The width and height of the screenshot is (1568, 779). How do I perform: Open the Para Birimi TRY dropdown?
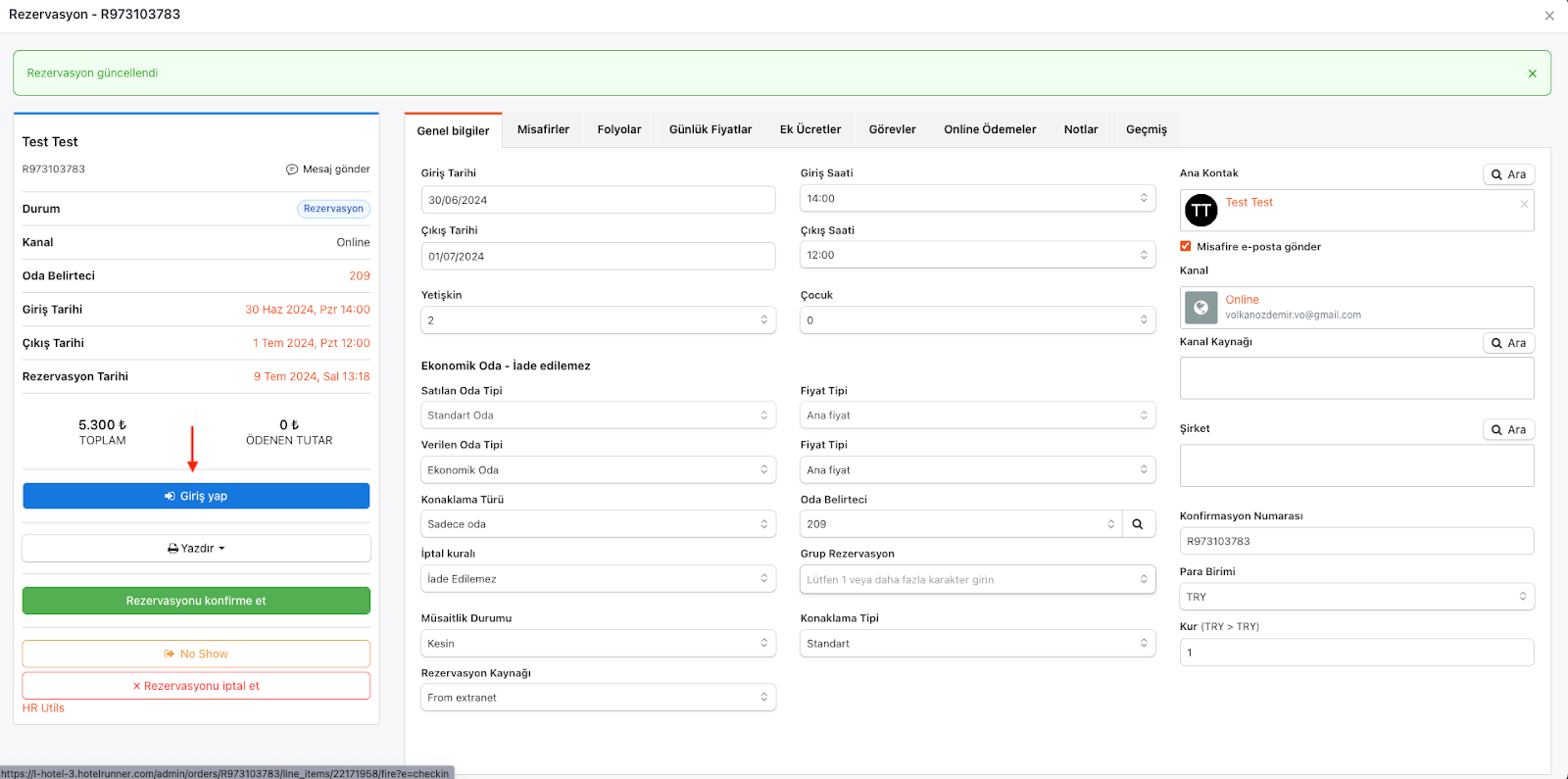coord(1356,597)
